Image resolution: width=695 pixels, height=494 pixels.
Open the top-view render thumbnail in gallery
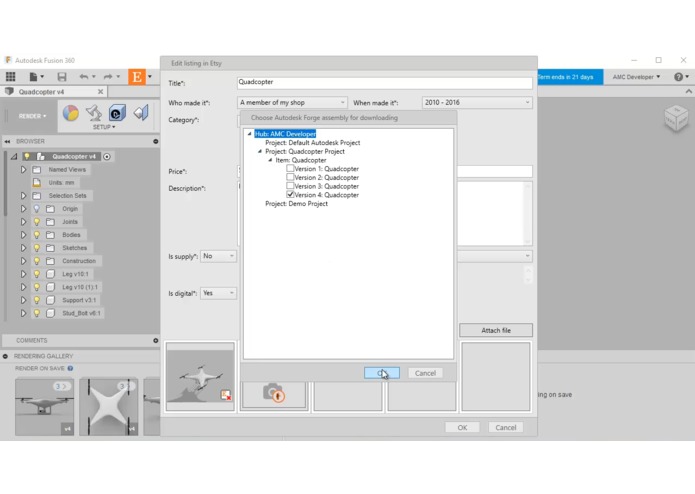[x=109, y=407]
